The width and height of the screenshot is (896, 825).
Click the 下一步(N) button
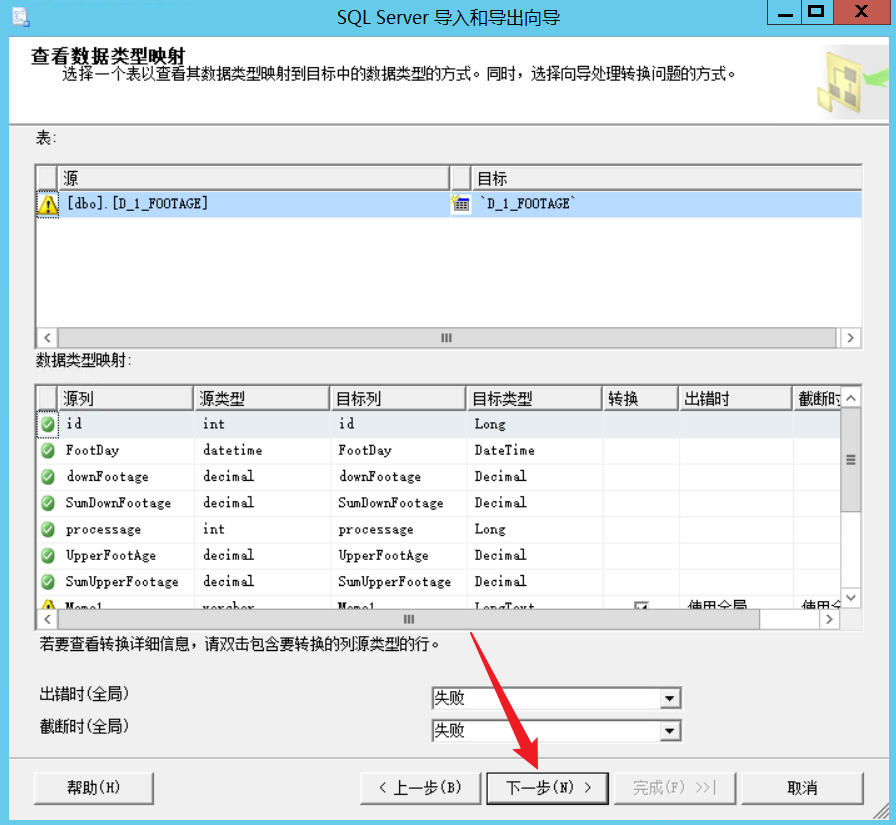pos(547,787)
